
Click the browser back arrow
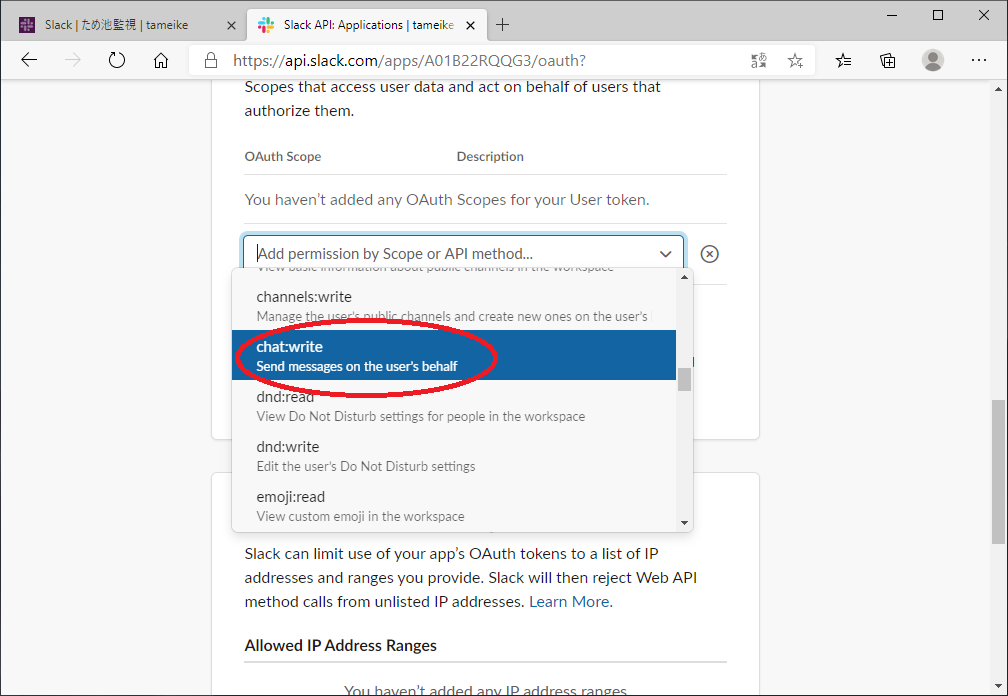point(29,61)
